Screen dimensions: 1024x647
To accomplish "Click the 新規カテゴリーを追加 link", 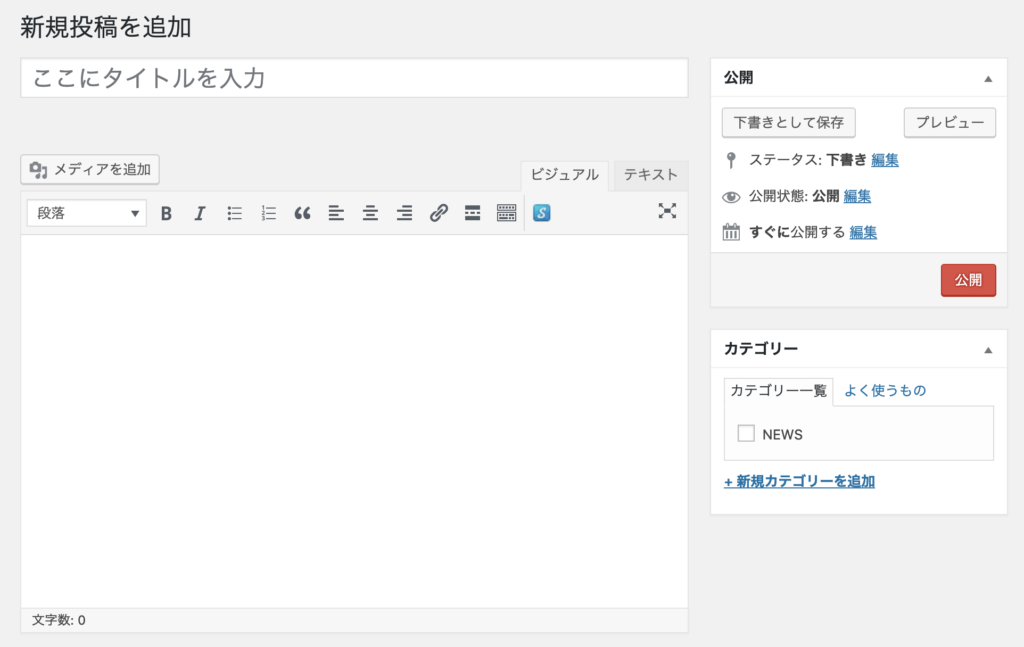I will coord(799,481).
